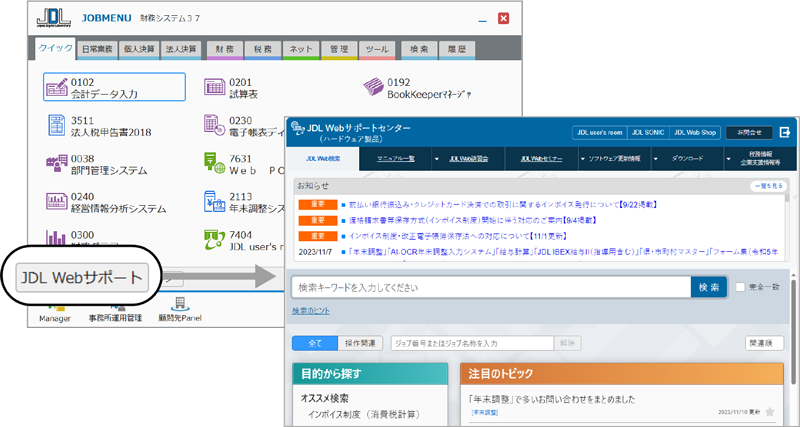Open 0038 部門管理システム icon

point(57,164)
